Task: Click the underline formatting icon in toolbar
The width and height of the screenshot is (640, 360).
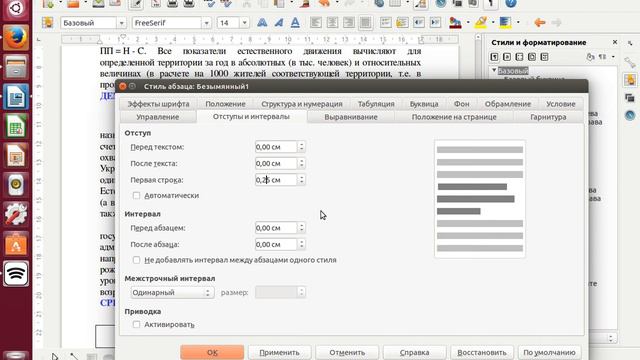Action: [x=295, y=22]
